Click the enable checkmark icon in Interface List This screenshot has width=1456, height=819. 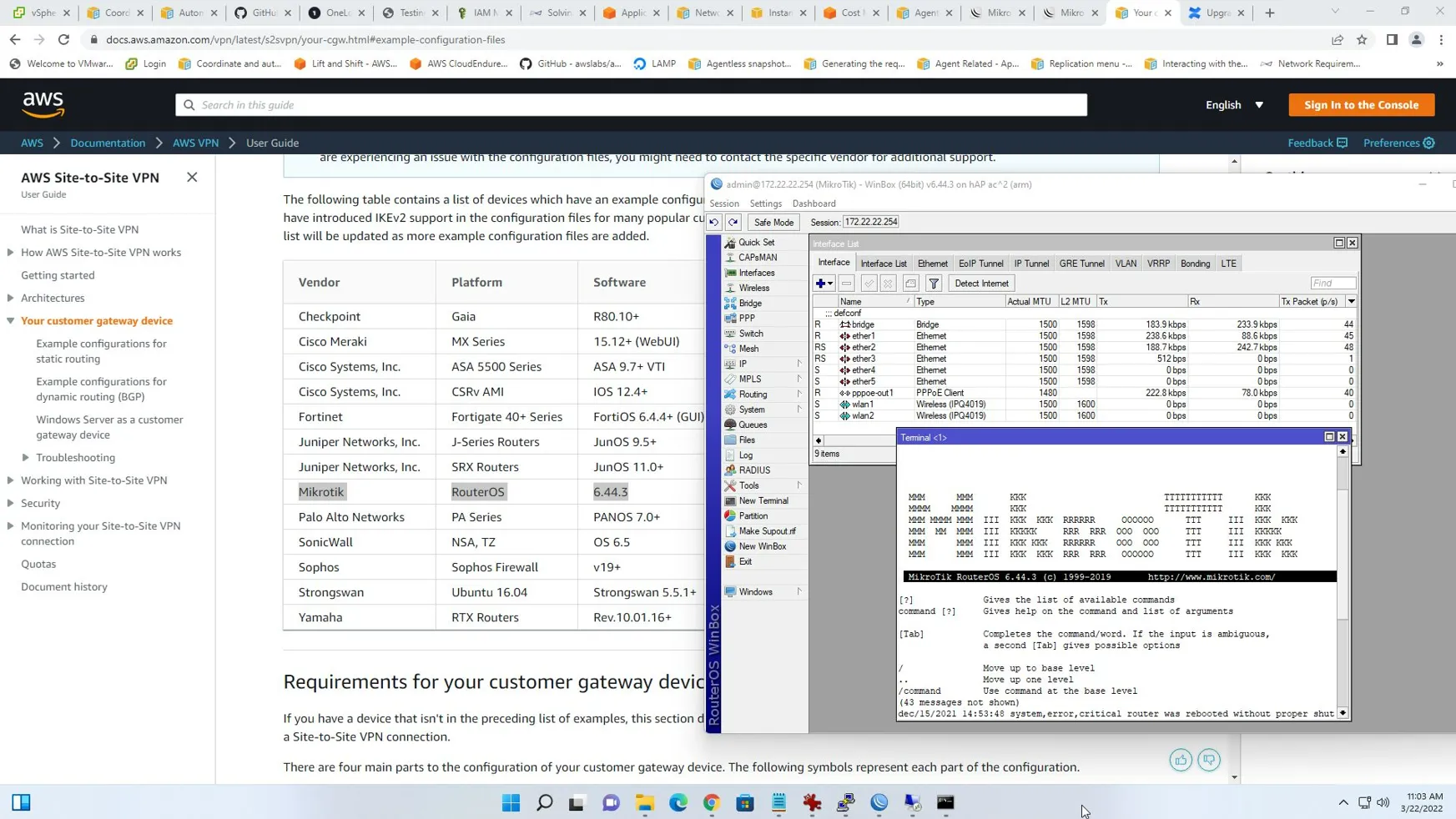[x=869, y=284]
